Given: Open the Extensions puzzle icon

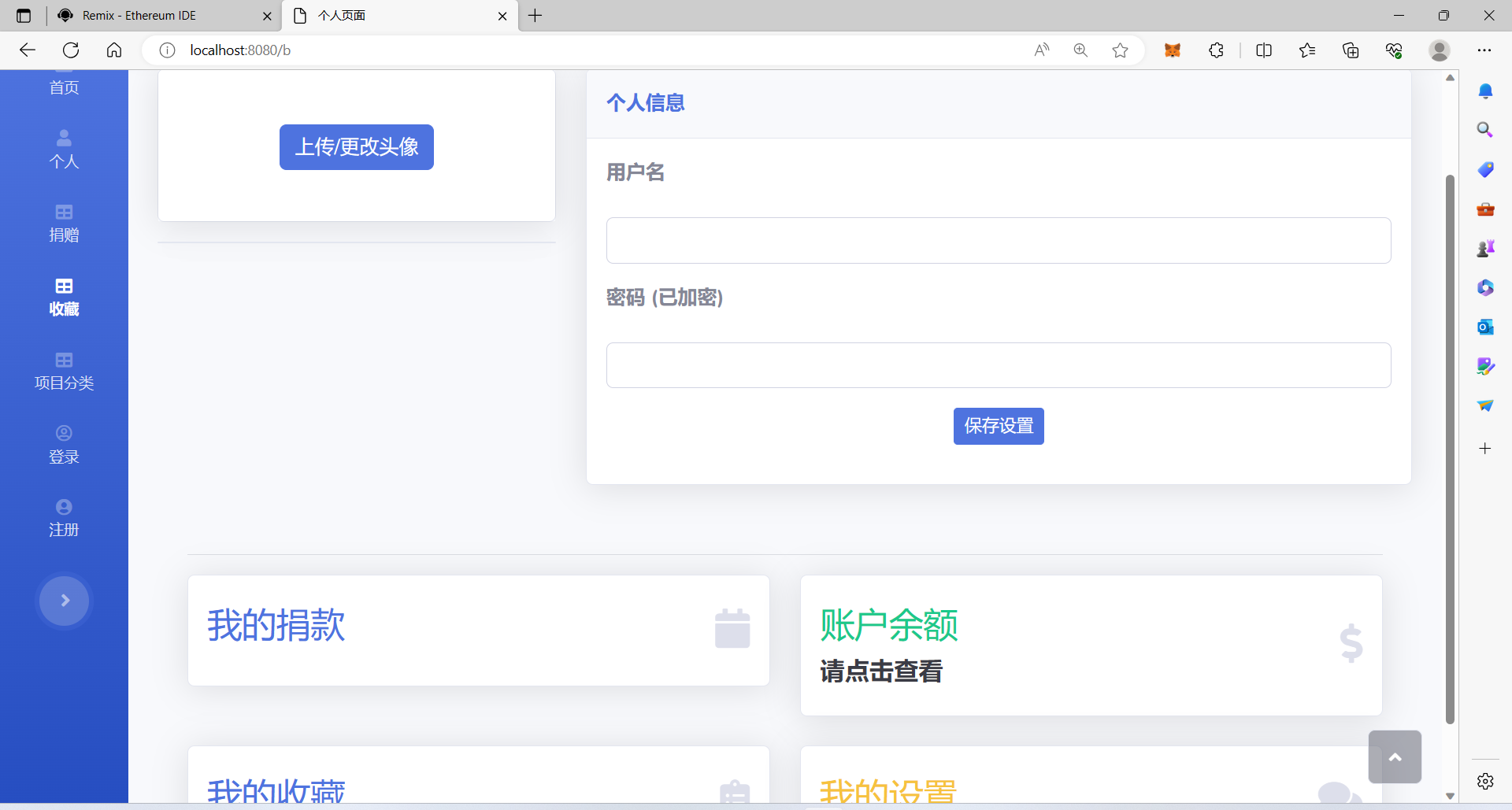Looking at the screenshot, I should (1216, 50).
